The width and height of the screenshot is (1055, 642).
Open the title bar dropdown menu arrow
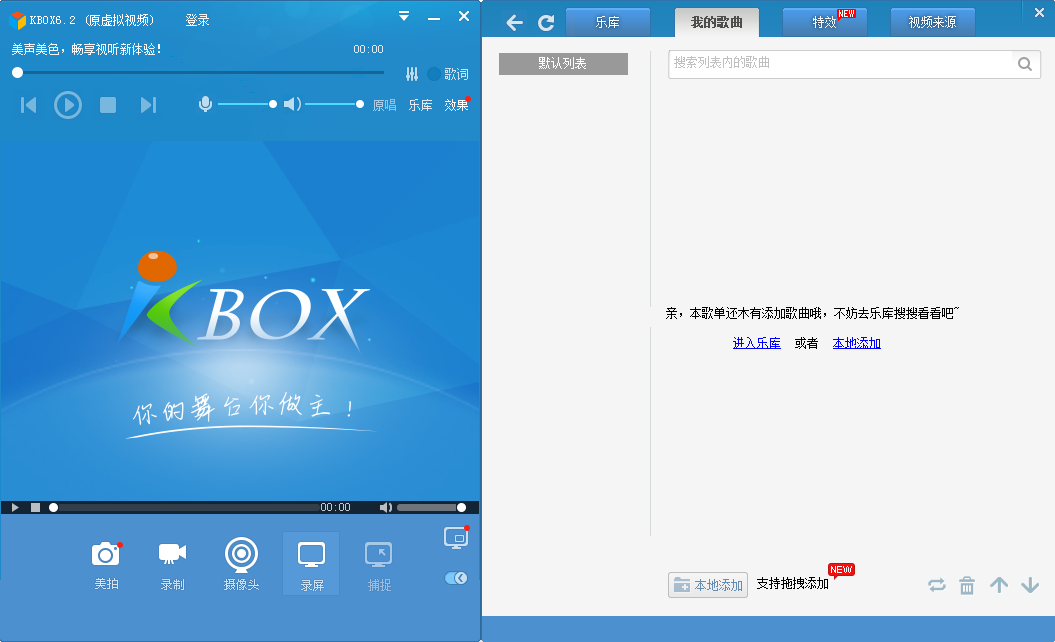pyautogui.click(x=404, y=16)
